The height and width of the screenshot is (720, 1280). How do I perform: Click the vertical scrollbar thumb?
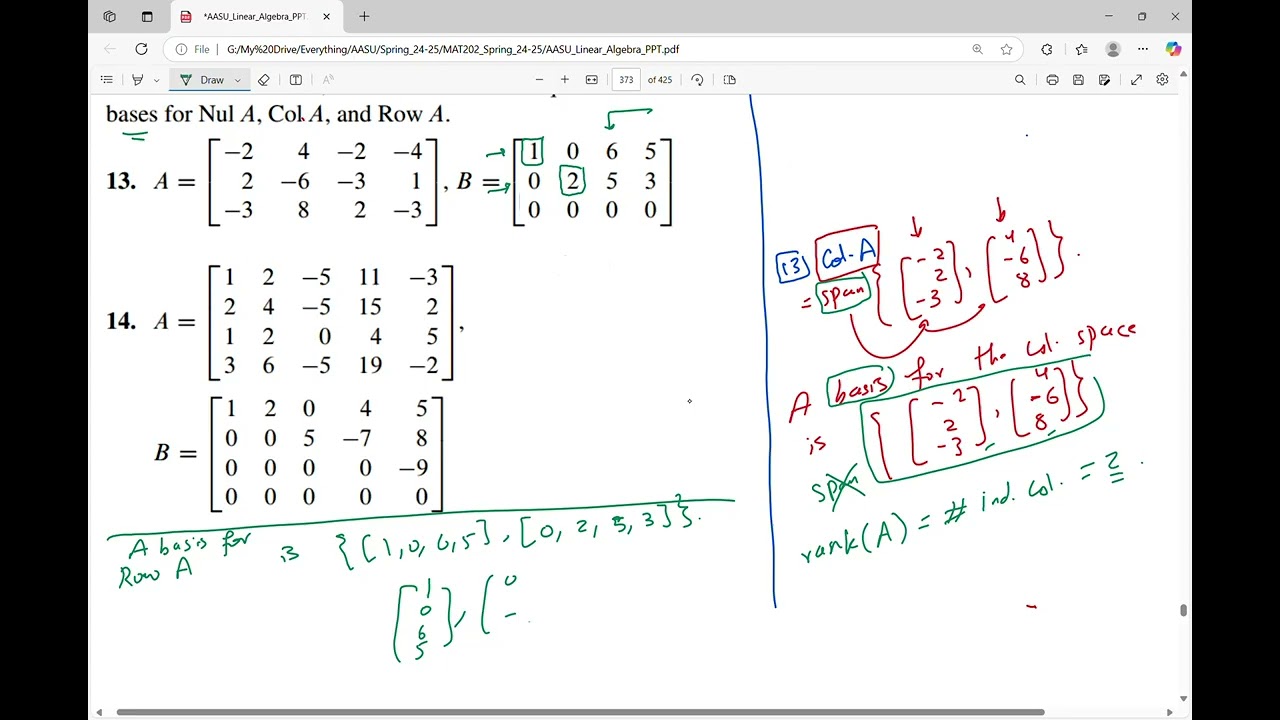[1184, 610]
